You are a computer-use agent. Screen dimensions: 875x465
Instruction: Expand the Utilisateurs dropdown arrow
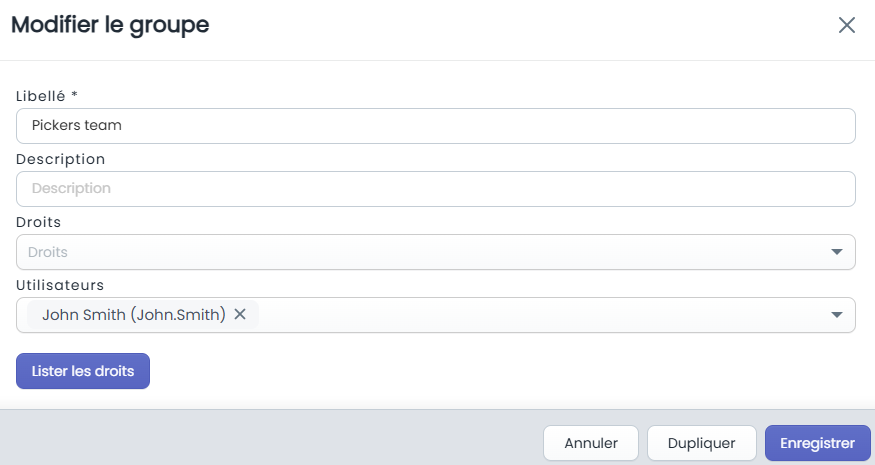836,315
